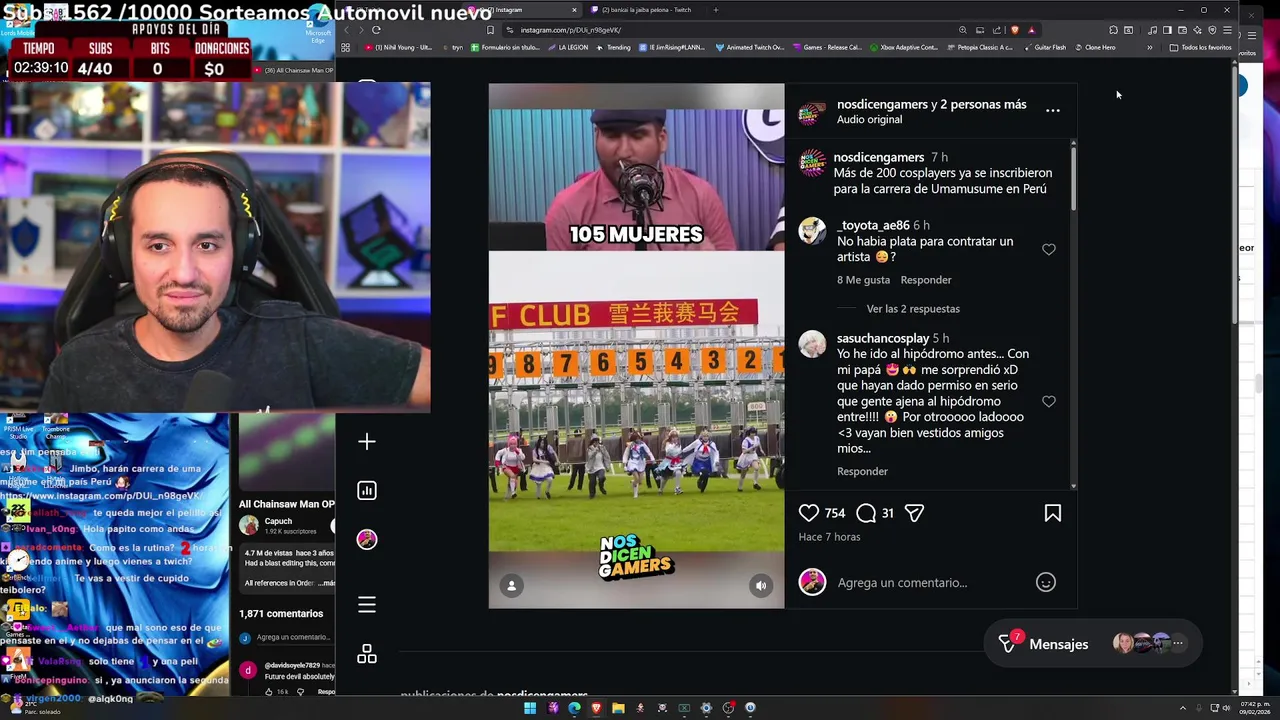
Task: Share the post with the paper plane icon
Action: coord(914,513)
